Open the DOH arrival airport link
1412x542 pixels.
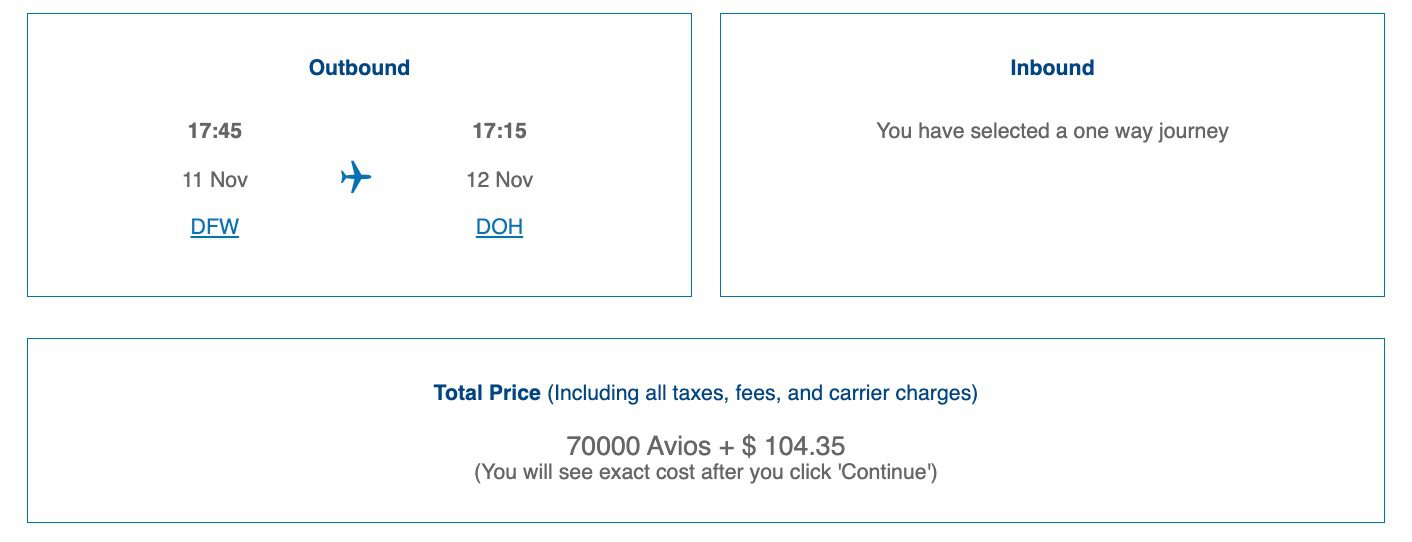[499, 227]
